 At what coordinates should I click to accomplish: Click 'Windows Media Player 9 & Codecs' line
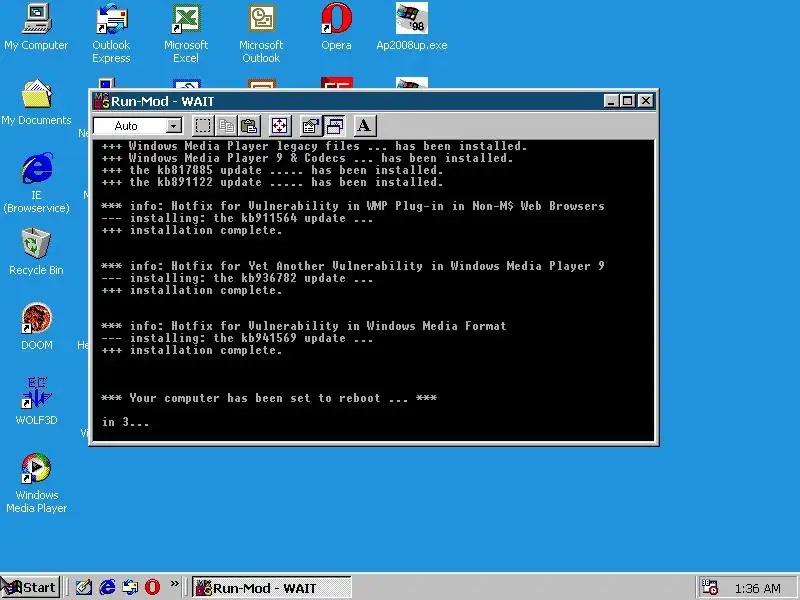(x=307, y=158)
